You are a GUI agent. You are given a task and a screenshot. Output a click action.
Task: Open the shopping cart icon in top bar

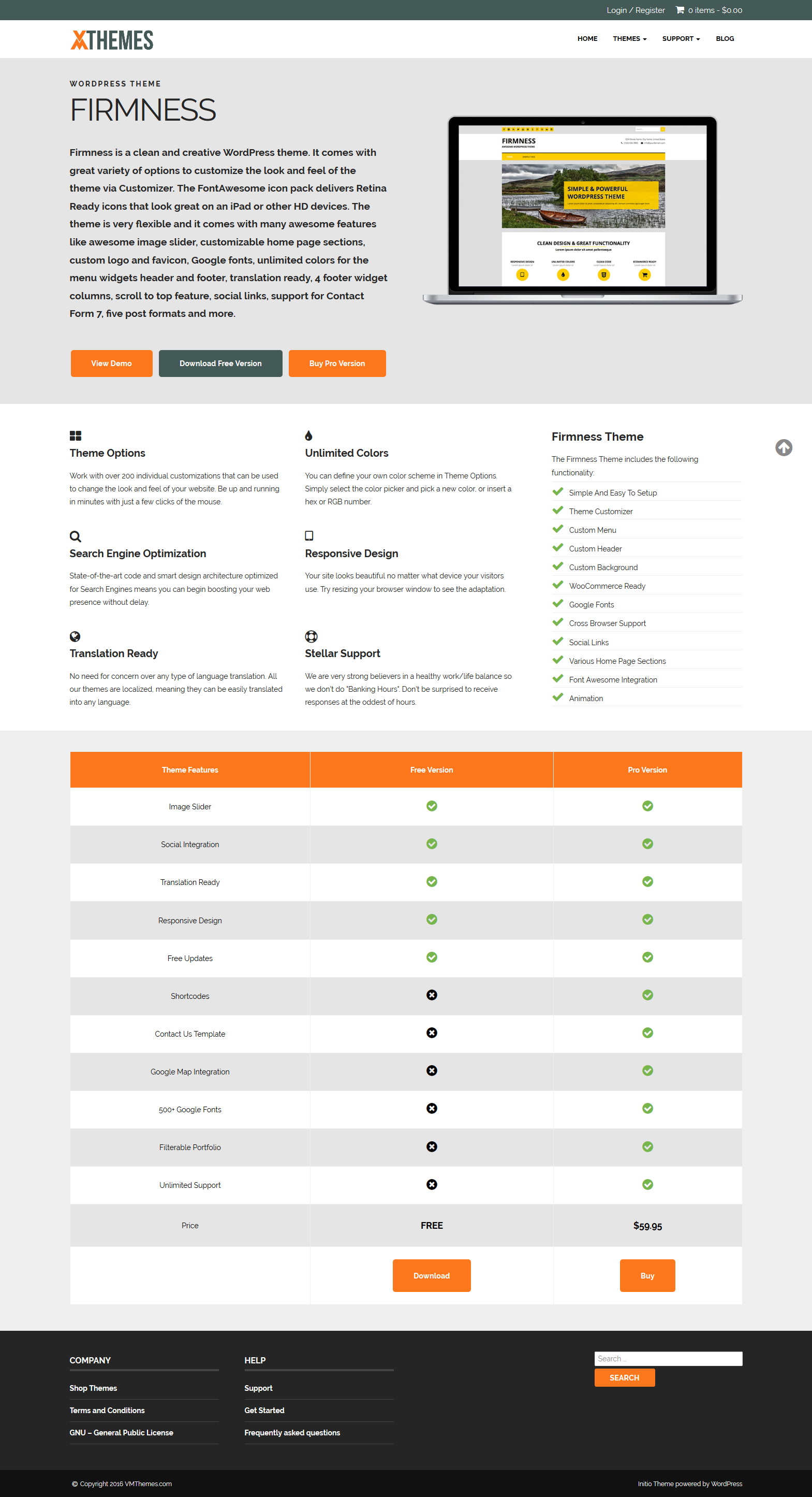tap(680, 10)
